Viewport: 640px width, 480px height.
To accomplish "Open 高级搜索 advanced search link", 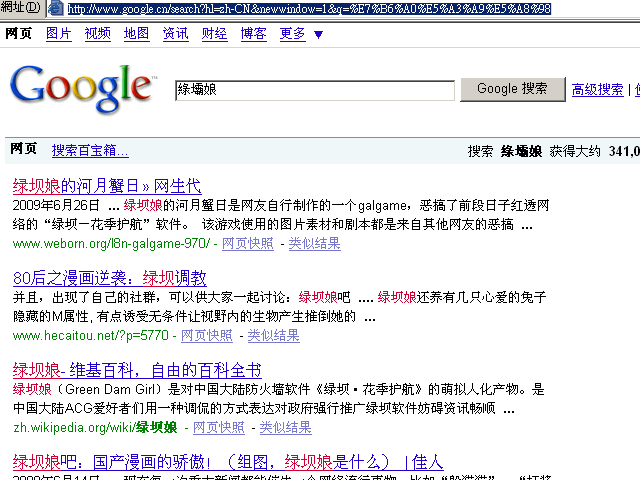I will tap(598, 89).
